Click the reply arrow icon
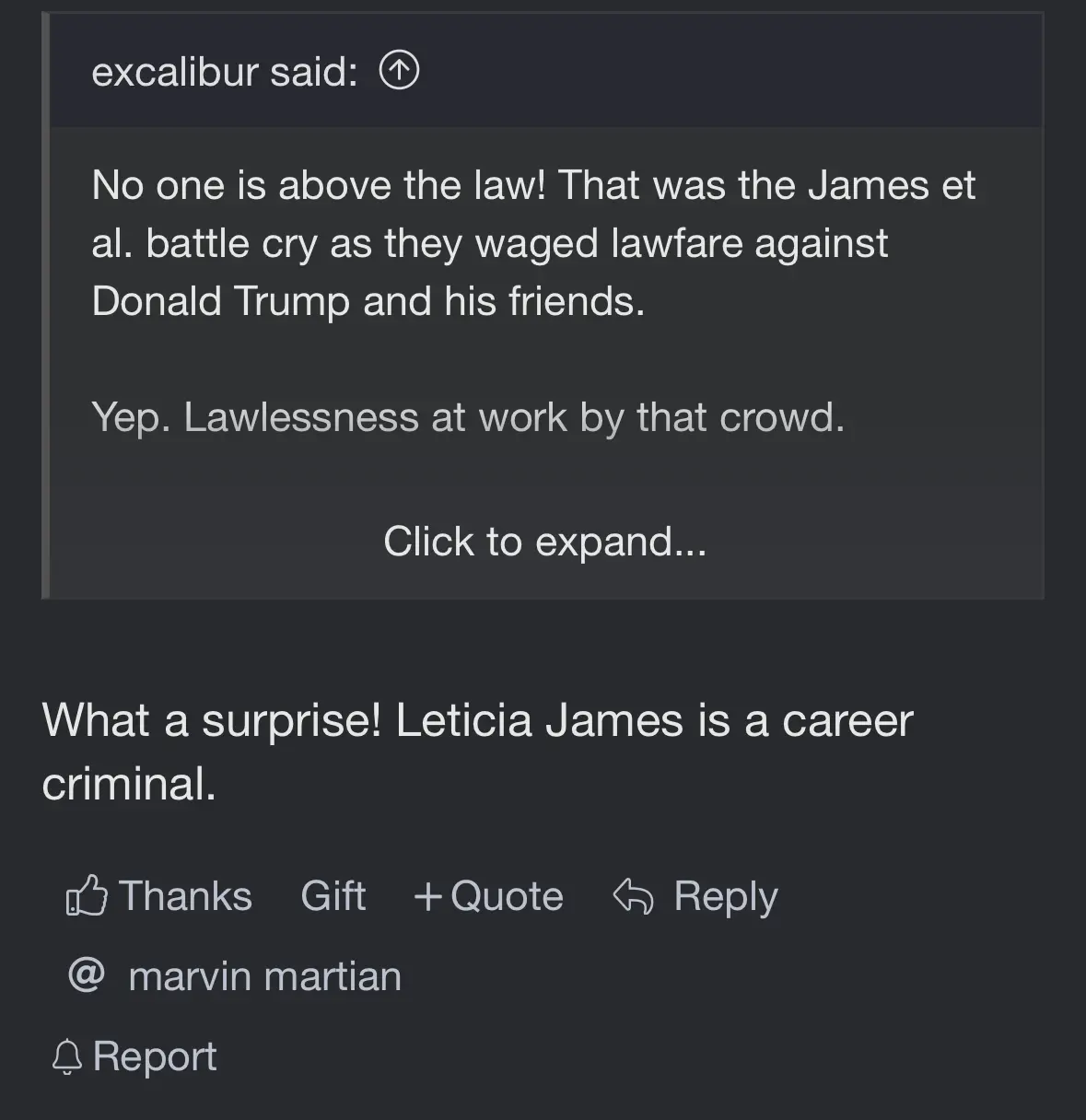This screenshot has height=1120, width=1086. point(633,895)
